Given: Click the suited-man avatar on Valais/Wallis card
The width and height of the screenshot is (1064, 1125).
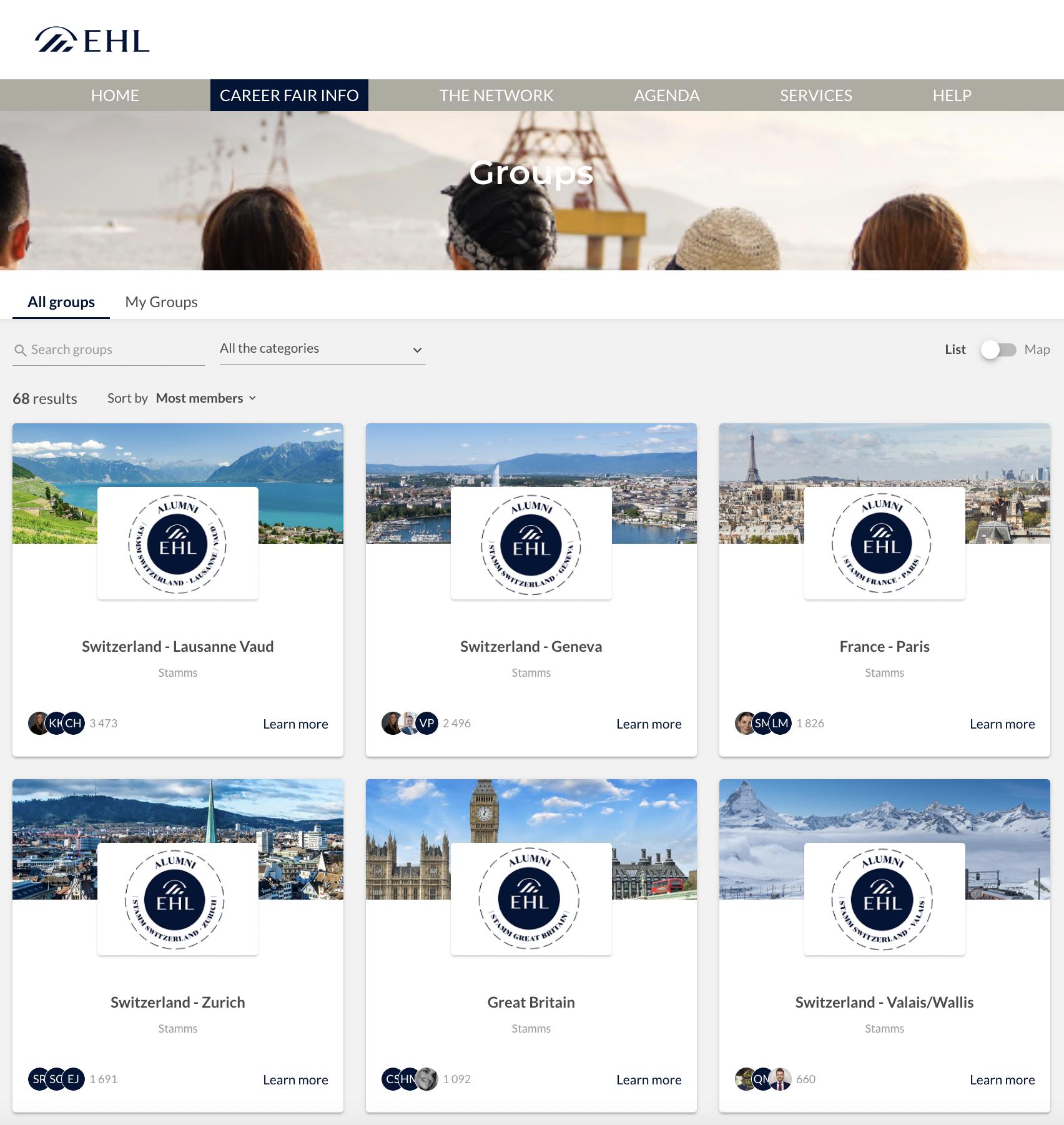Looking at the screenshot, I should 781,1079.
